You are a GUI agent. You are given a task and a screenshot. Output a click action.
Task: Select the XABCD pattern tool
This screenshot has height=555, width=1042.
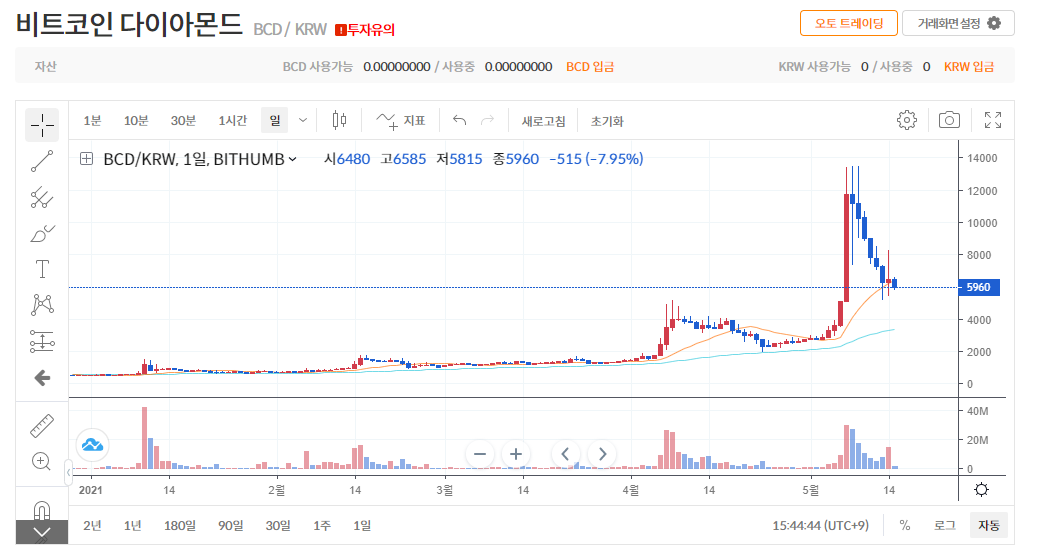[42, 305]
